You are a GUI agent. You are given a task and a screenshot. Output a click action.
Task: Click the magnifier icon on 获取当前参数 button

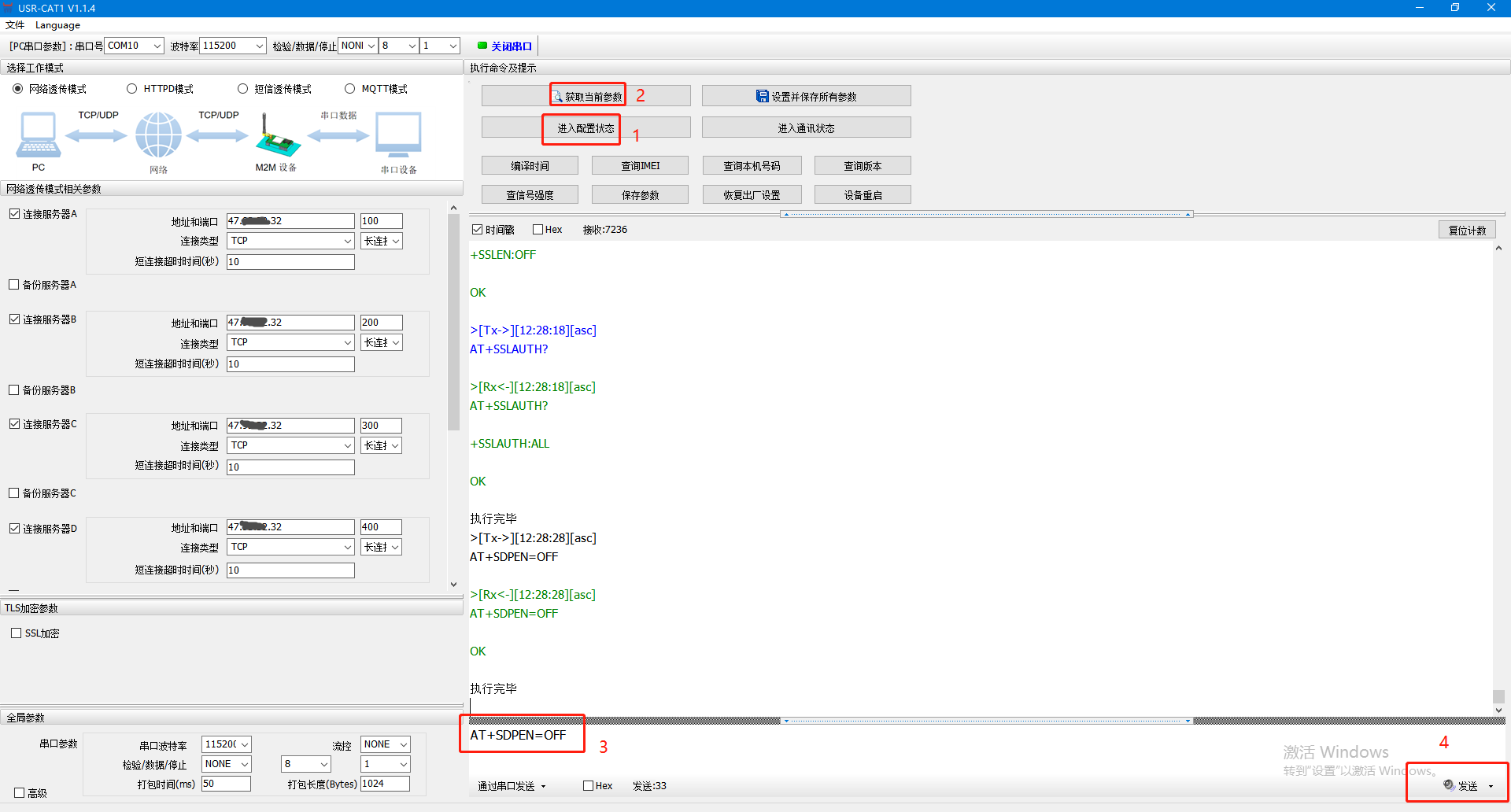point(557,97)
